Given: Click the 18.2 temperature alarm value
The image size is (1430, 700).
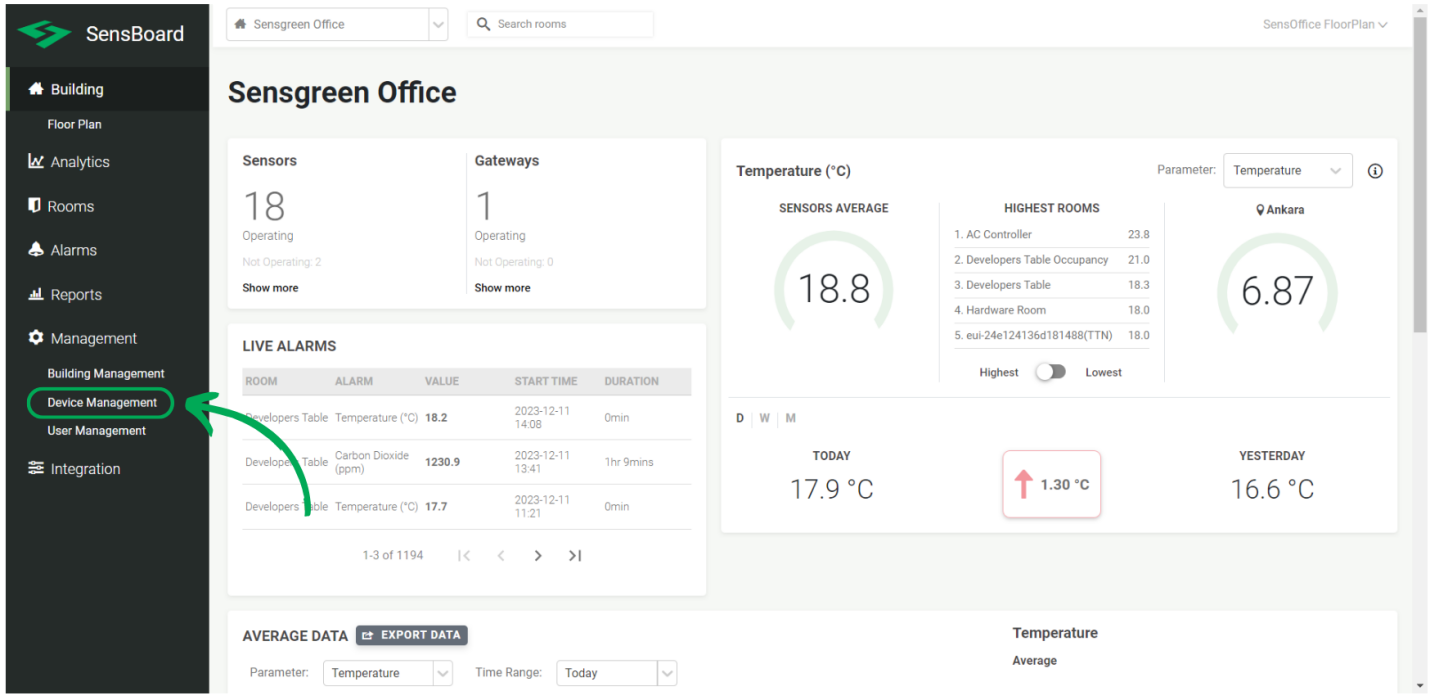Looking at the screenshot, I should [x=436, y=418].
